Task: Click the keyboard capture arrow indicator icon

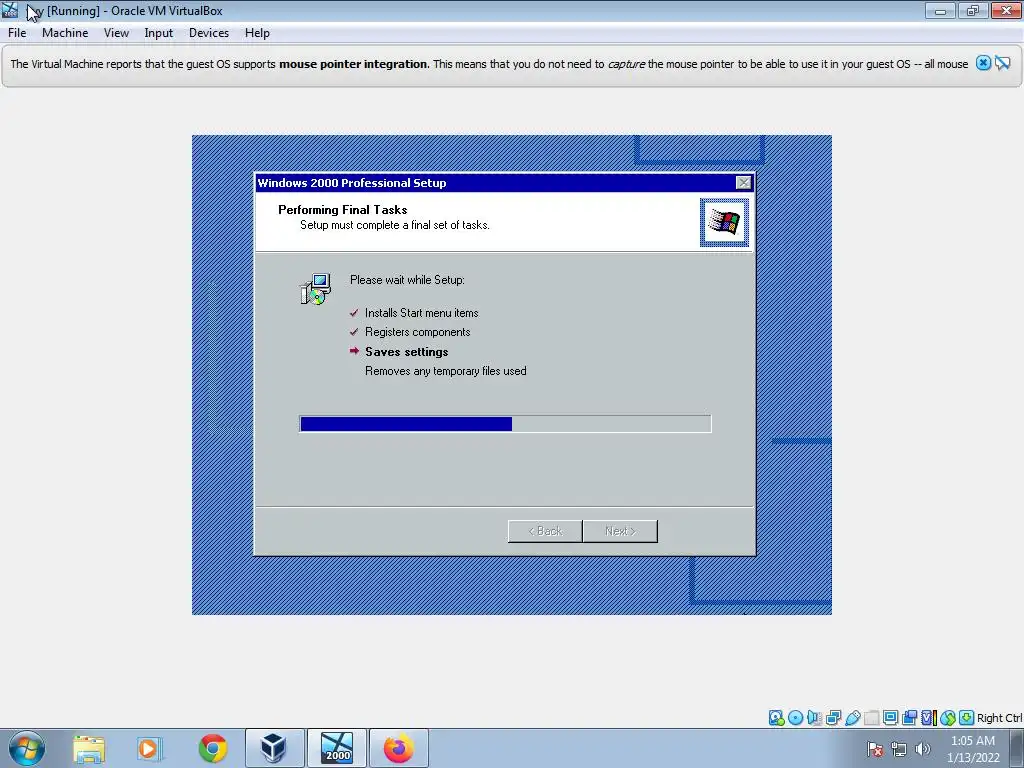Action: point(967,718)
